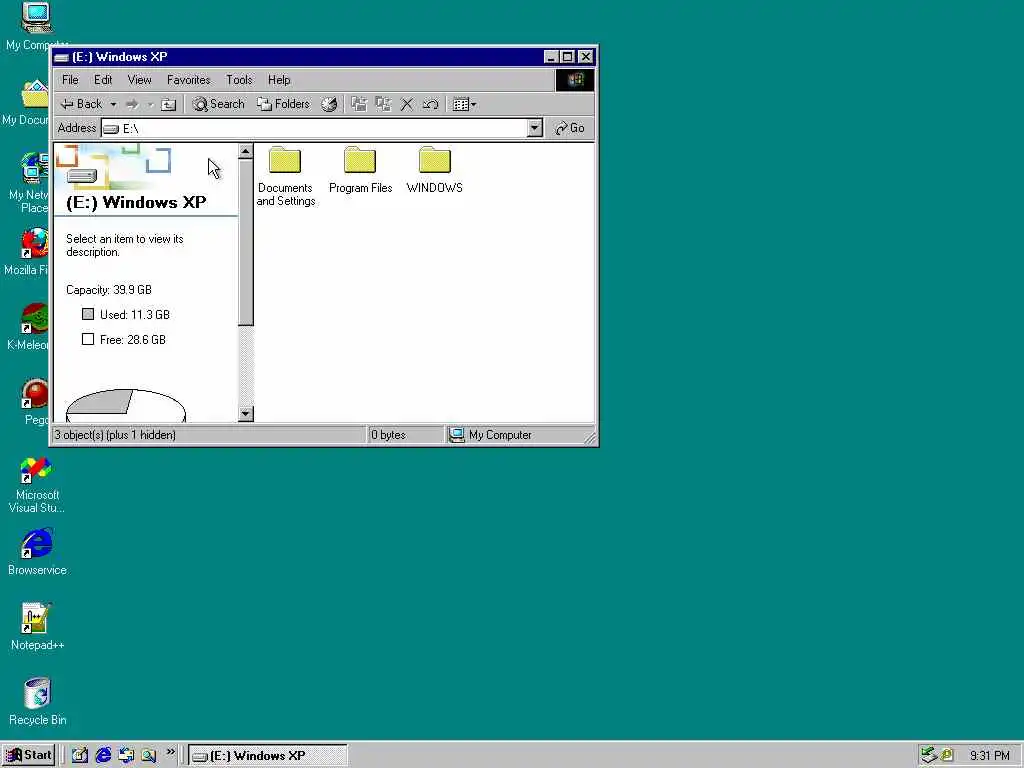Image resolution: width=1024 pixels, height=768 pixels.
Task: Open the Help menu
Action: (x=279, y=80)
